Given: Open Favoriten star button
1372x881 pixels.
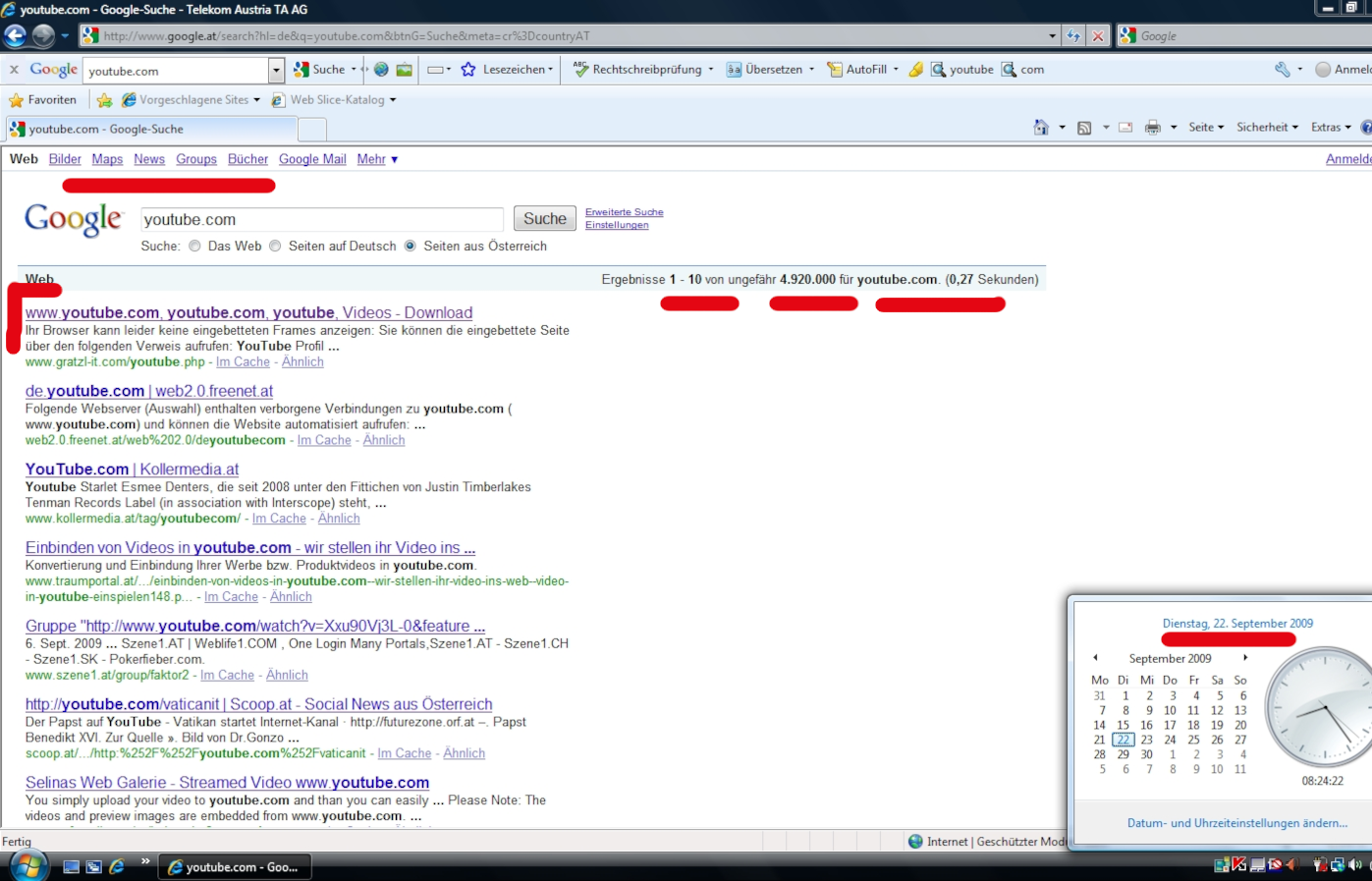Looking at the screenshot, I should tap(42, 100).
